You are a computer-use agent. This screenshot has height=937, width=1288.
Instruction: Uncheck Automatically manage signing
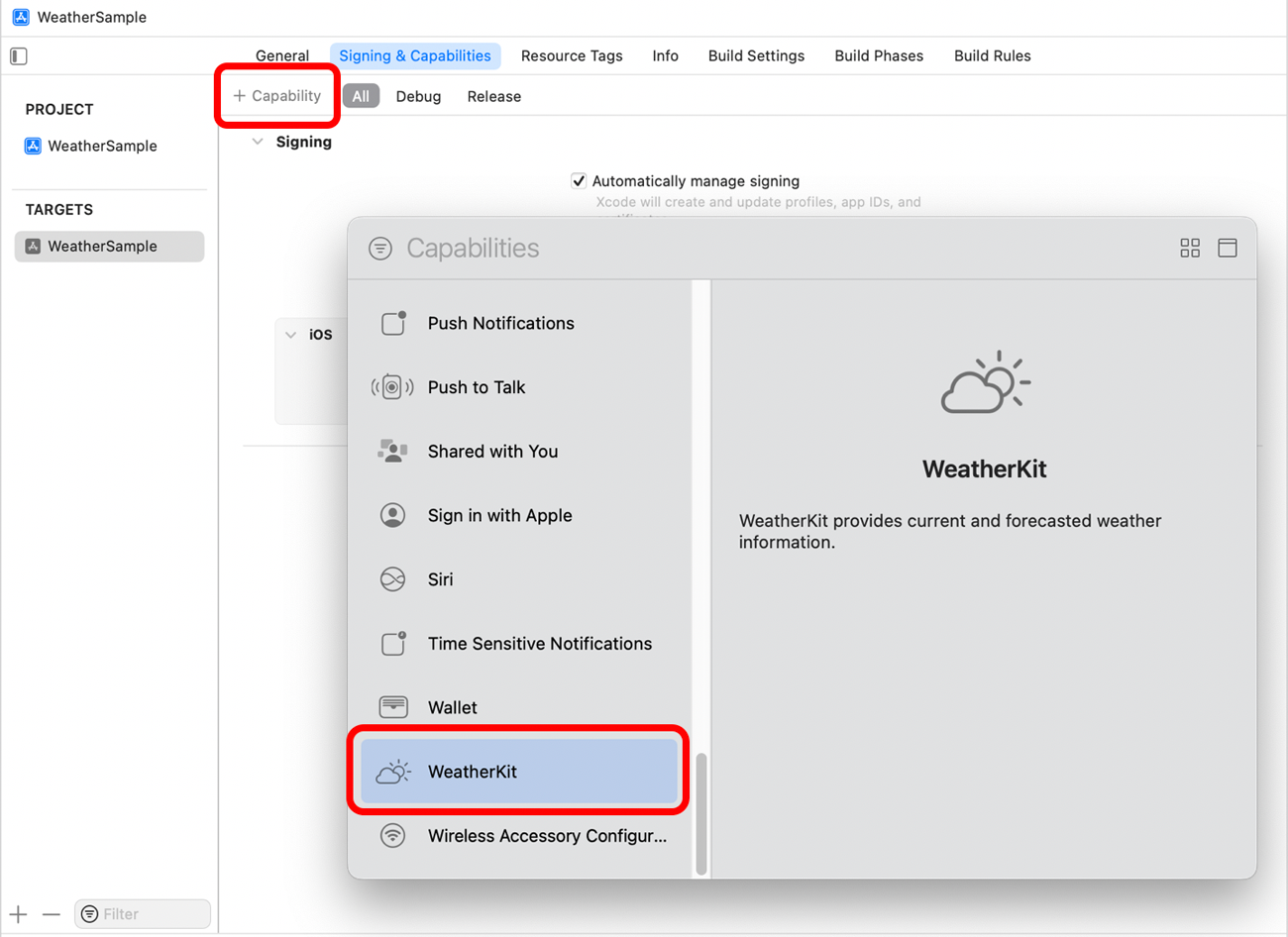tap(579, 180)
